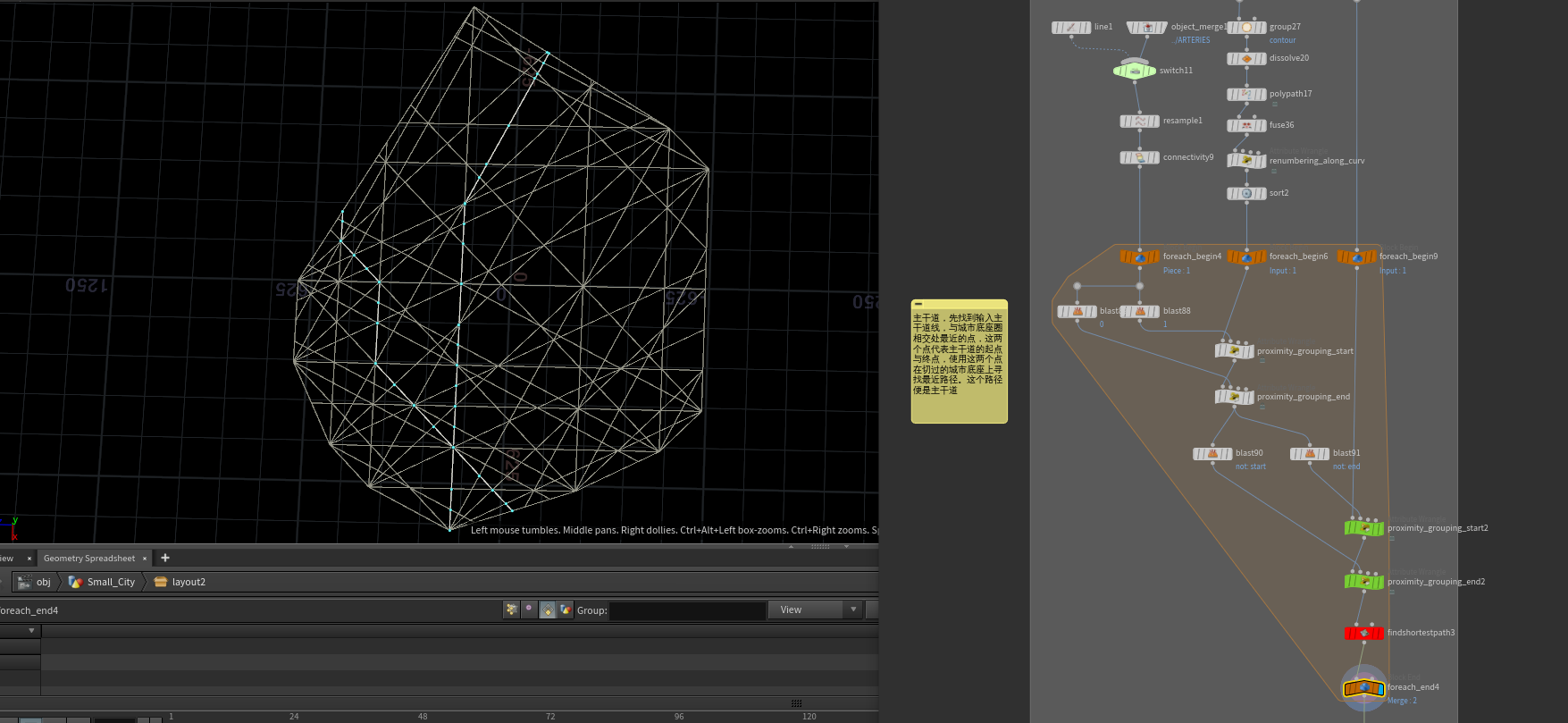The image size is (1568, 723).
Task: Select the sort2 node
Action: point(1246,193)
